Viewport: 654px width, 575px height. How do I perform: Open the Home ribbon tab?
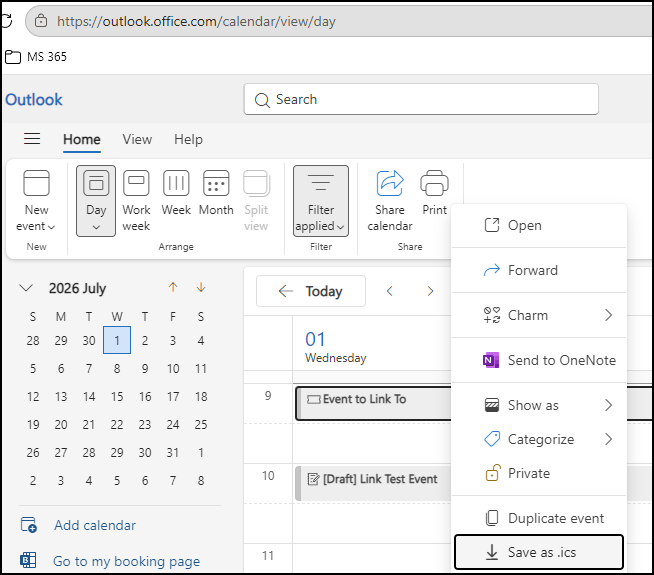[82, 139]
